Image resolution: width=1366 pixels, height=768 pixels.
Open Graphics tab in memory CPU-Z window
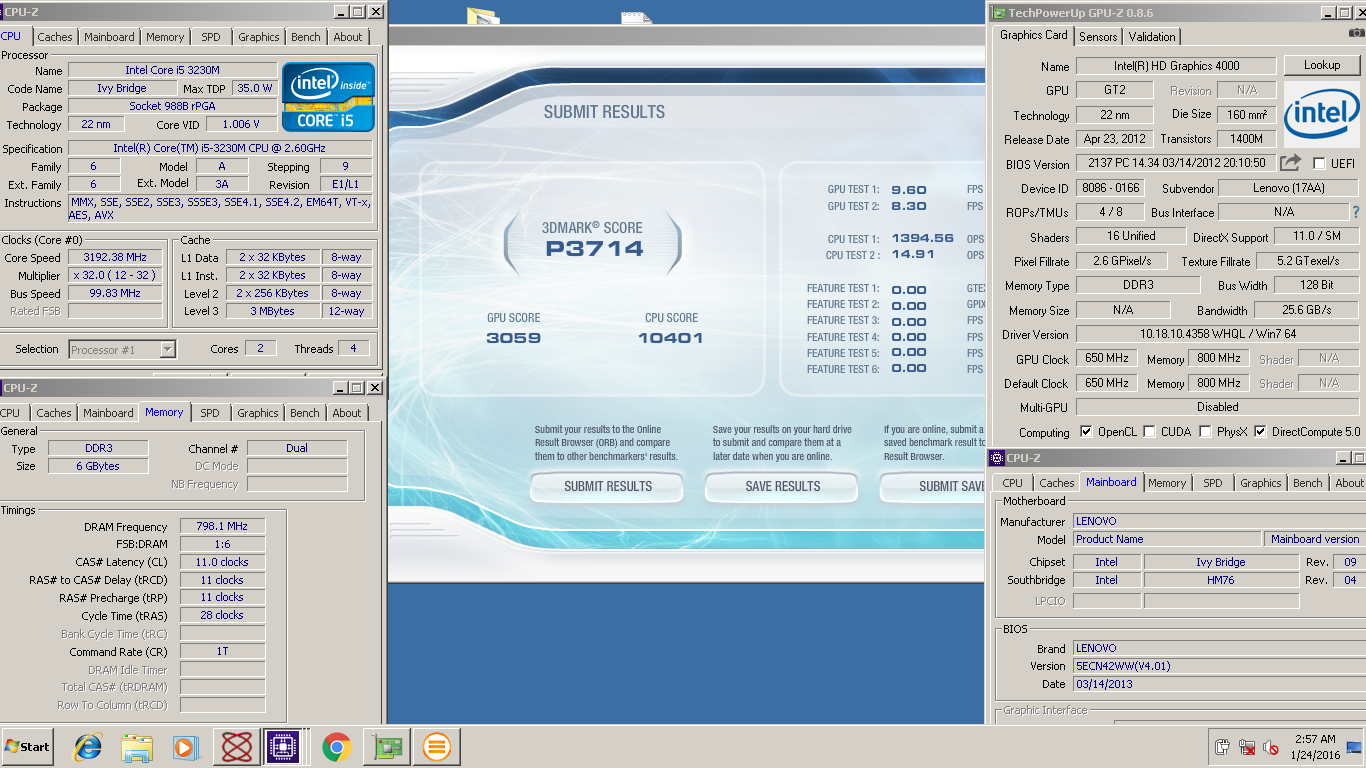pyautogui.click(x=258, y=413)
